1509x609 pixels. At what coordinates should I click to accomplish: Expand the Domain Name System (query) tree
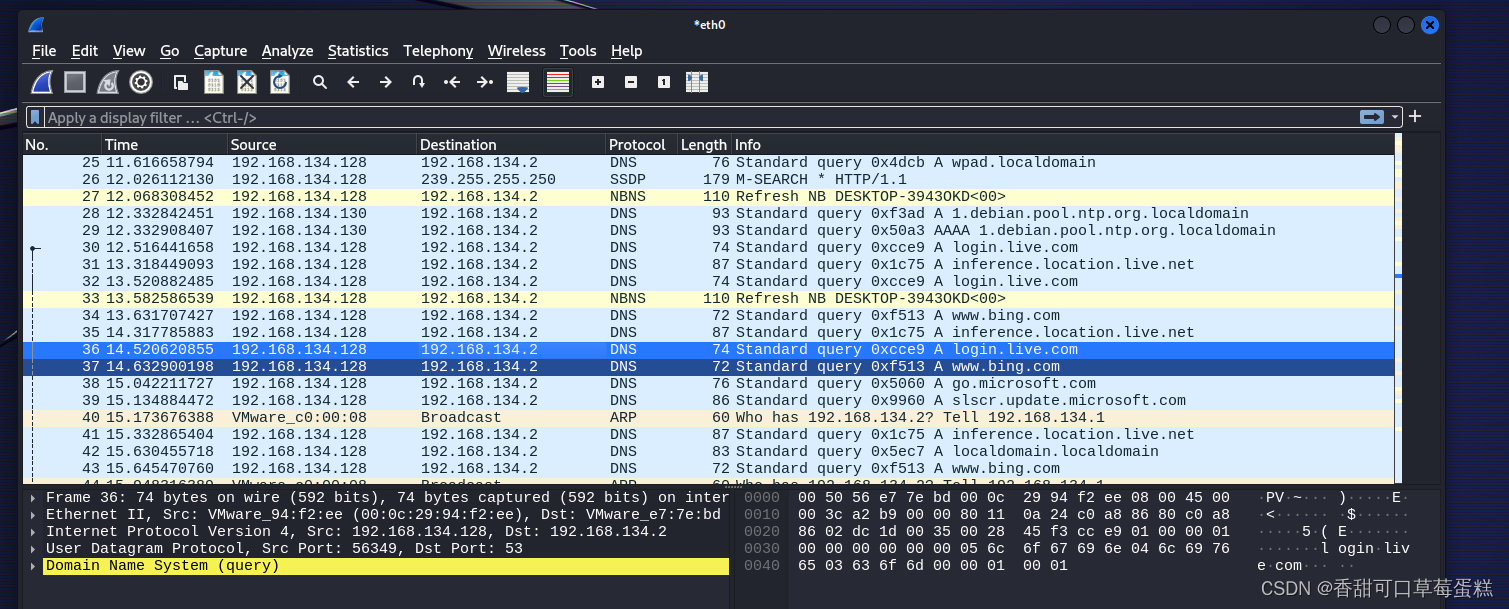pyautogui.click(x=34, y=566)
